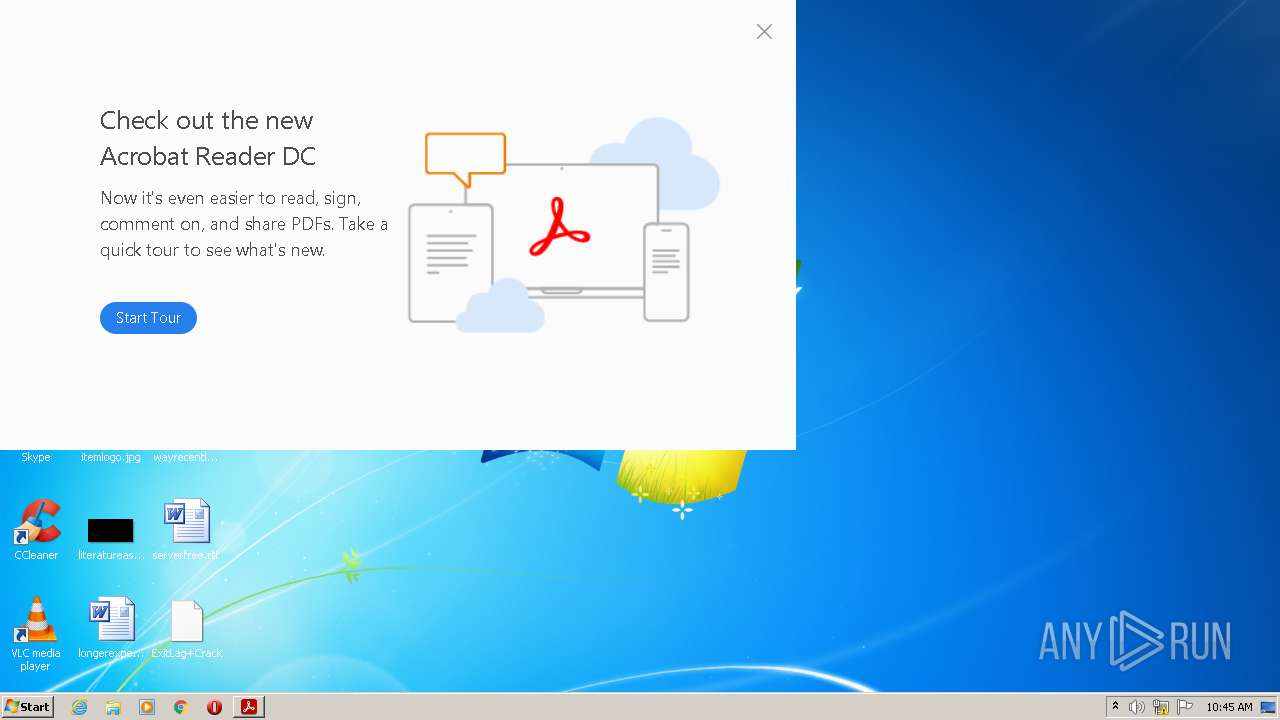
Task: Click the itemlogo.jpg file label
Action: pos(110,457)
